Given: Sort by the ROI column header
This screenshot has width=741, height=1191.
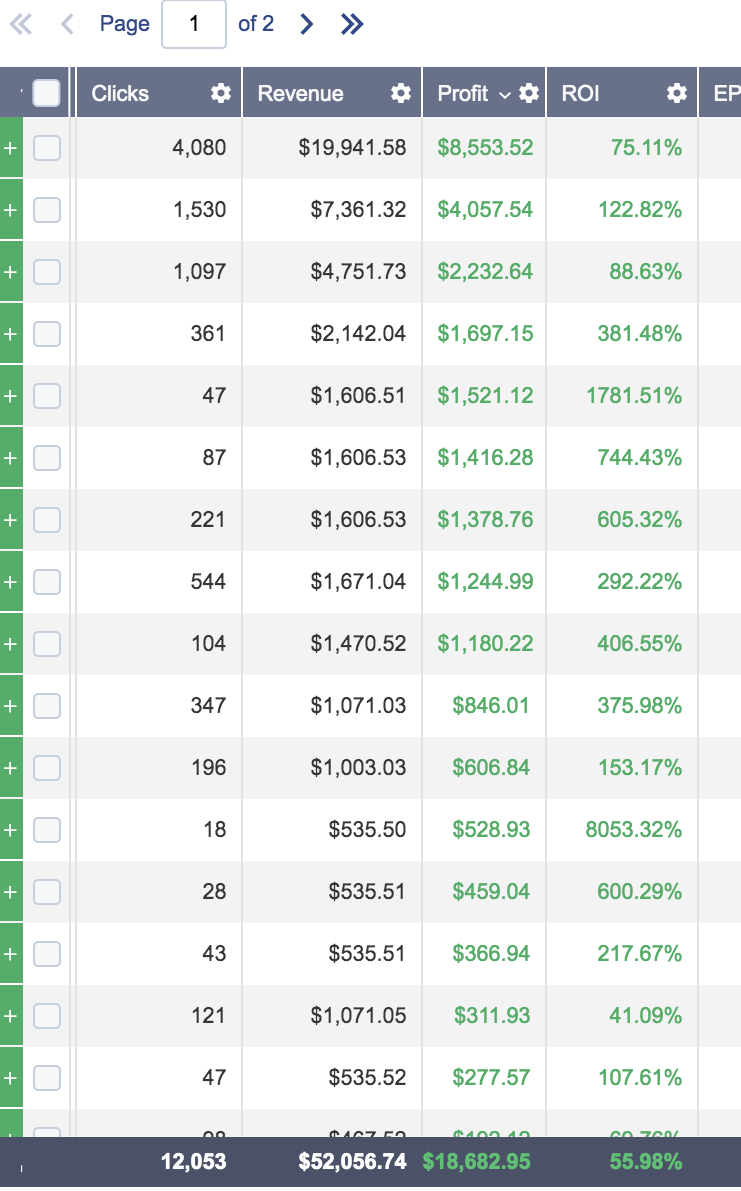Looking at the screenshot, I should (x=581, y=93).
